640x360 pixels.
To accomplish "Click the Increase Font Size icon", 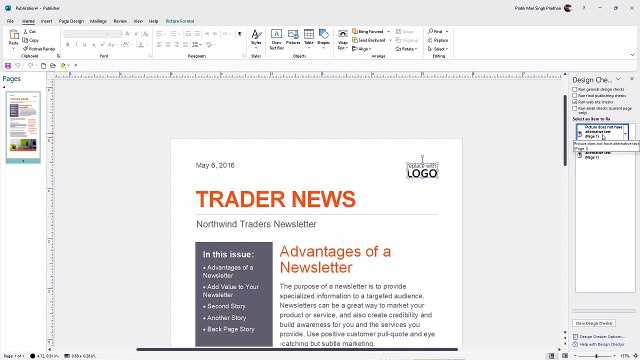I will click(128, 34).
